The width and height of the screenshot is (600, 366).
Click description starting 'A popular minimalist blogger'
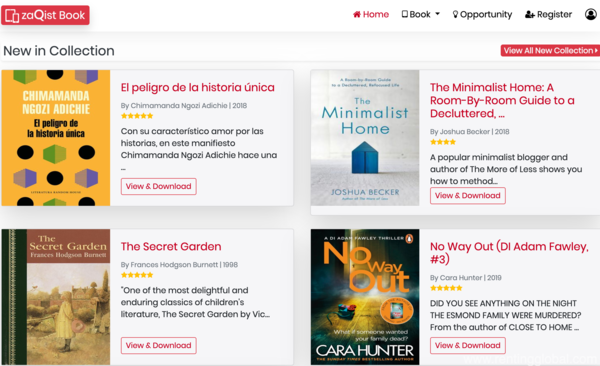click(x=506, y=169)
